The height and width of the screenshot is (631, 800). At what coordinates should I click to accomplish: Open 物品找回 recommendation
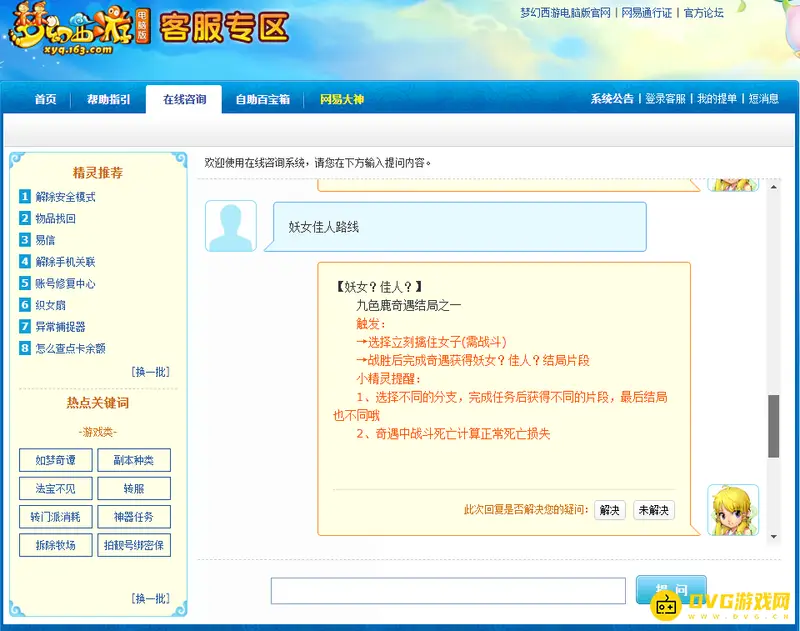[x=56, y=219]
